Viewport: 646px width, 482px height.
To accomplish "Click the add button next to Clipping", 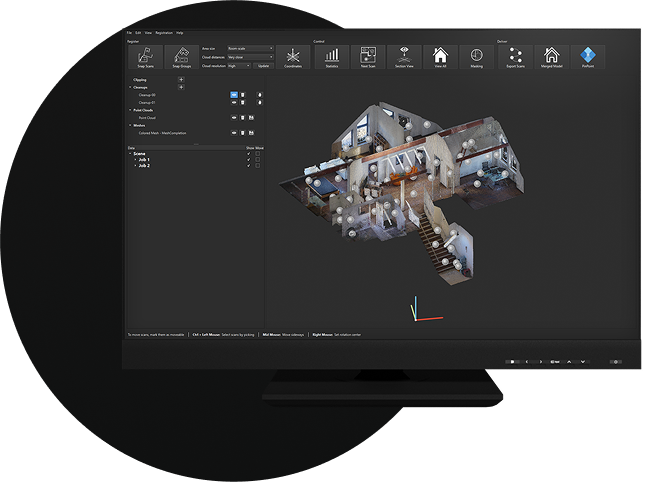I will (x=180, y=78).
